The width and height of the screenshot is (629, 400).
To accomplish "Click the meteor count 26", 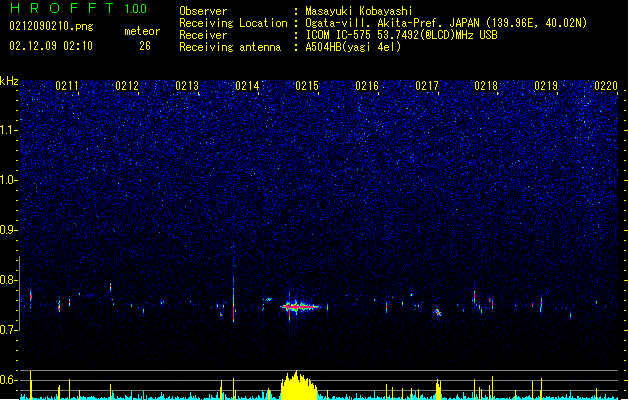I will point(145,46).
